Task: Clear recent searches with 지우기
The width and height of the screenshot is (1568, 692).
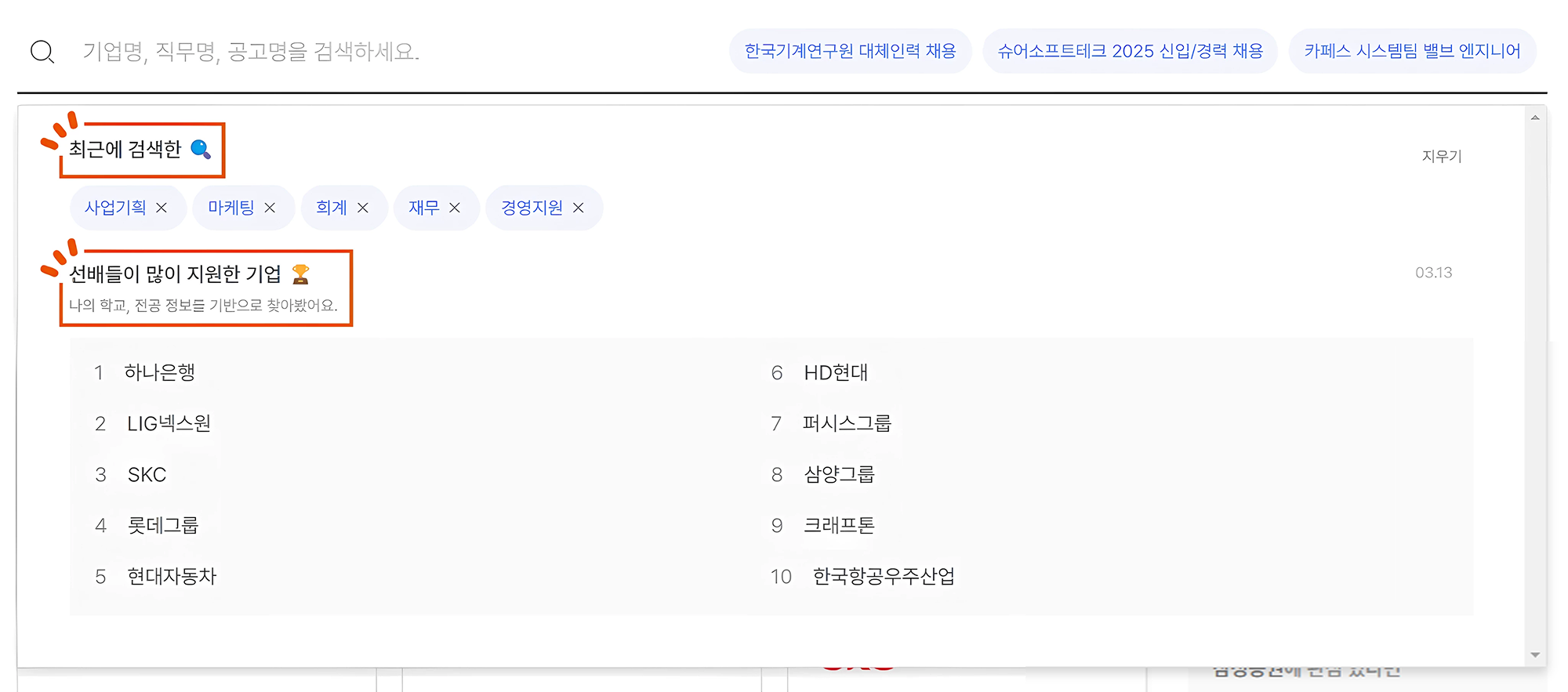Action: 1442,156
